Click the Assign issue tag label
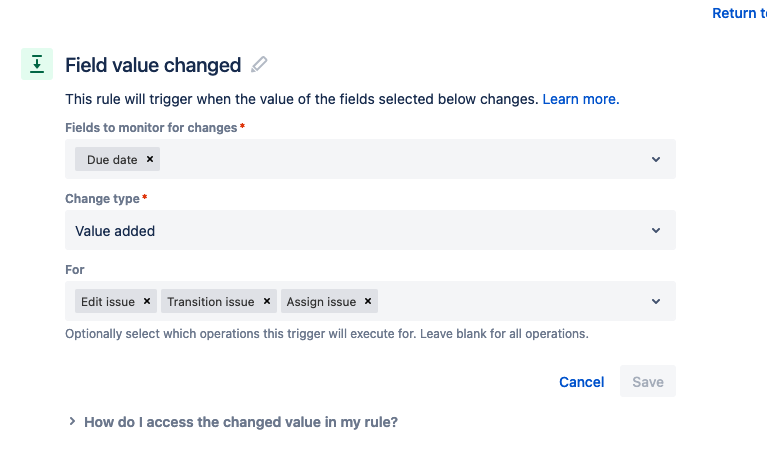767x463 pixels. tap(321, 301)
